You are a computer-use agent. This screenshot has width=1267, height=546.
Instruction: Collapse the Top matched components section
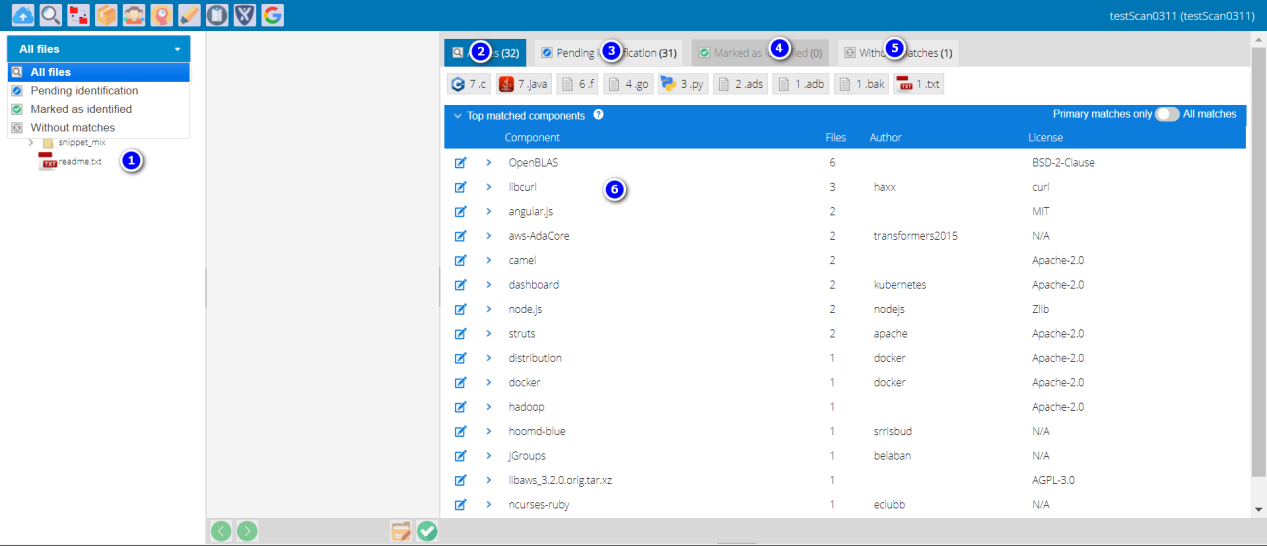coord(458,116)
